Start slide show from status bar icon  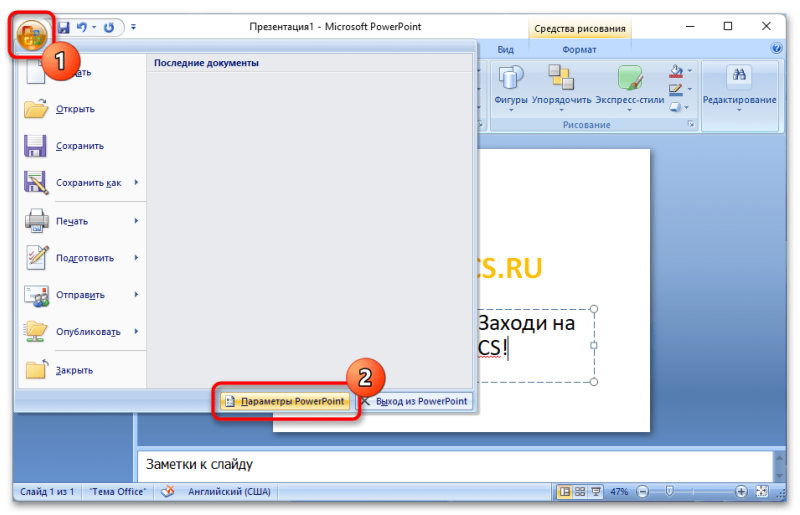coord(595,492)
